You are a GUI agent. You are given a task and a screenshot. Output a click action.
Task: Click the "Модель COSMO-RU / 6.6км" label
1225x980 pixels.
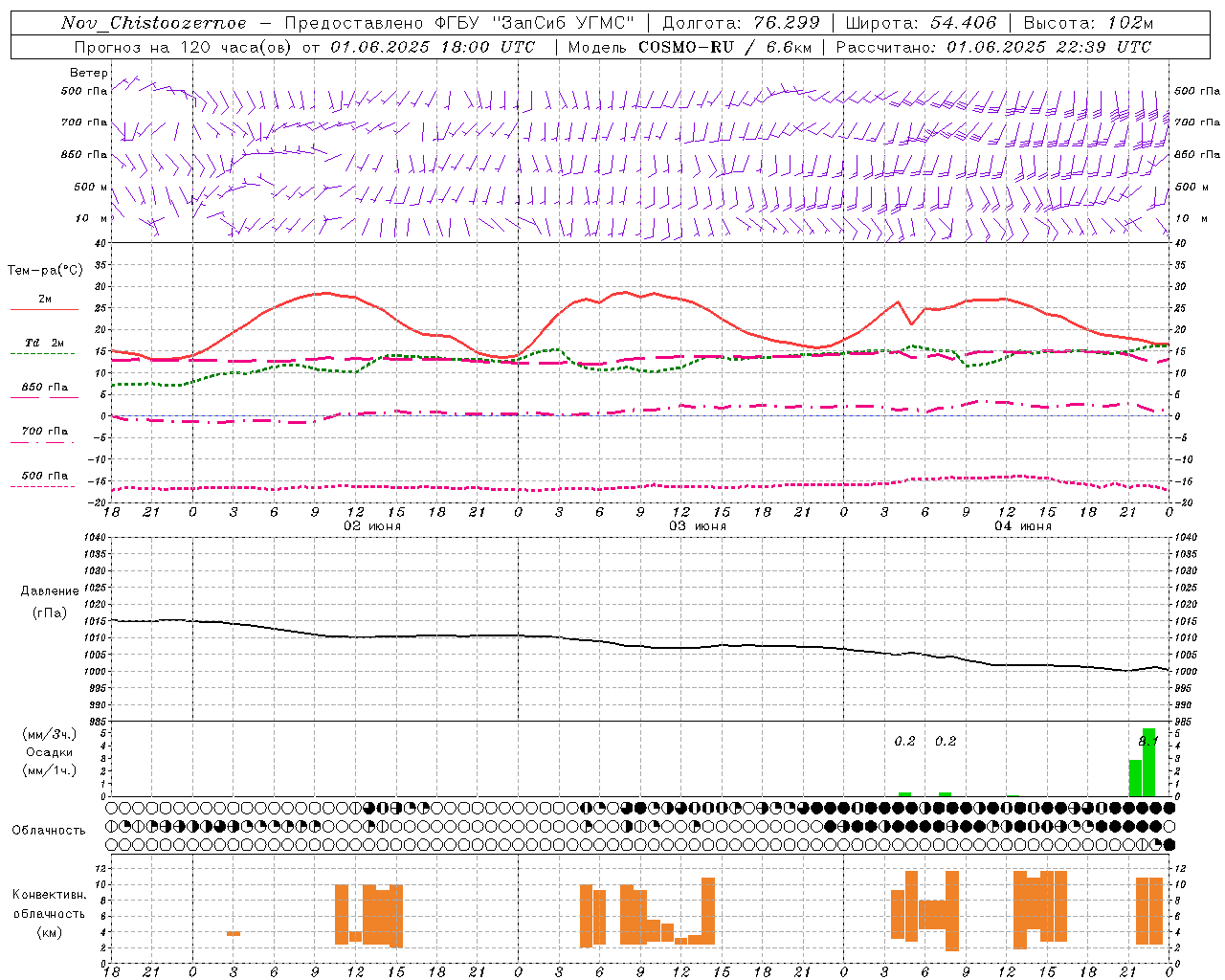pyautogui.click(x=689, y=47)
